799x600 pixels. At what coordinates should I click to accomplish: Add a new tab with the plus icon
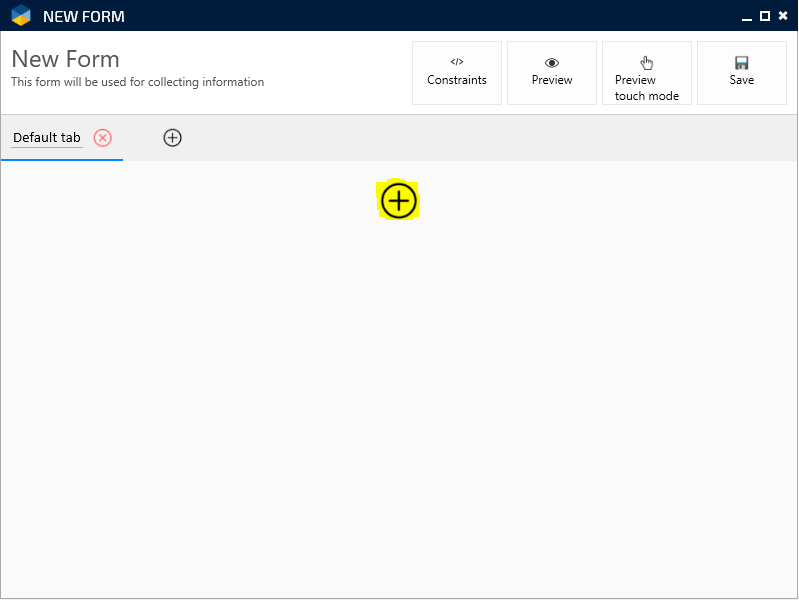(x=172, y=138)
